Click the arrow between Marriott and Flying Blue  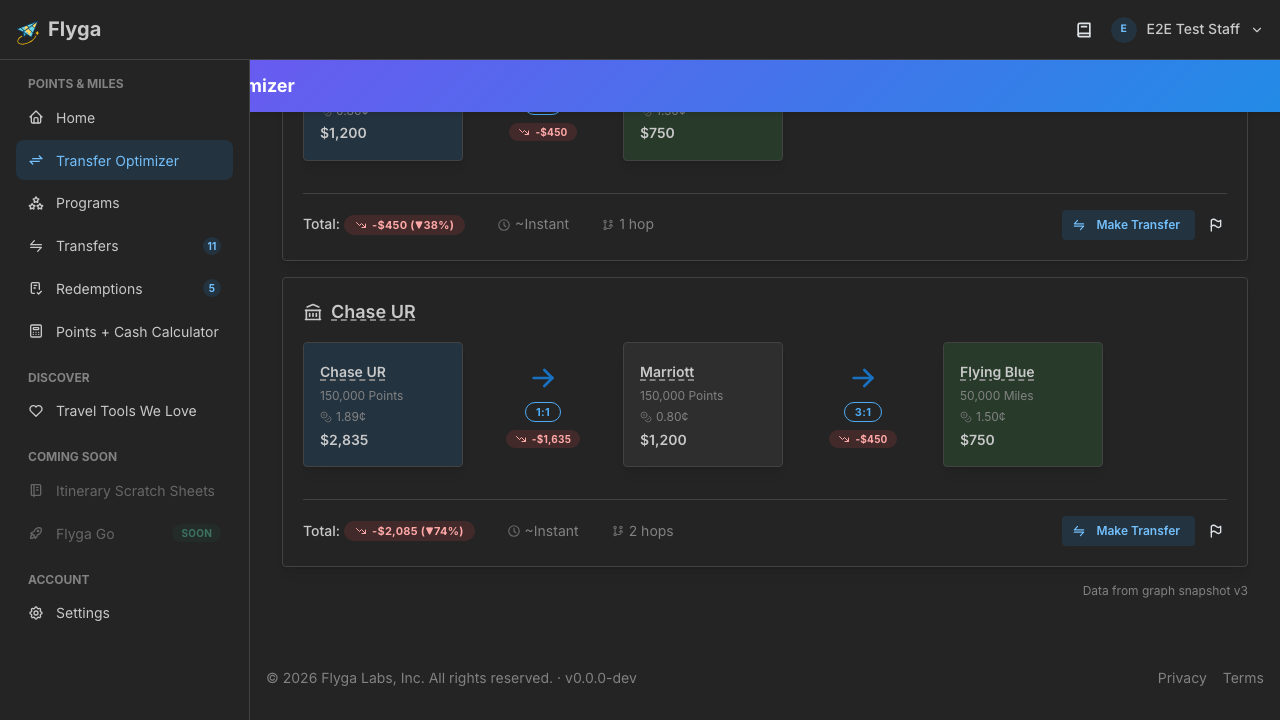pos(863,378)
